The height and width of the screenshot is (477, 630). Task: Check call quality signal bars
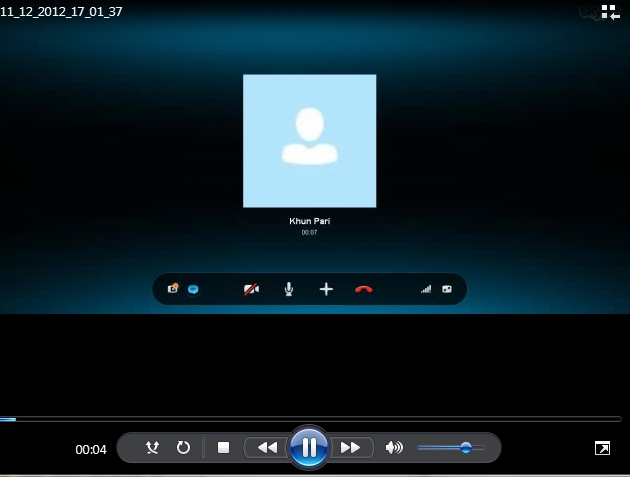(426, 289)
